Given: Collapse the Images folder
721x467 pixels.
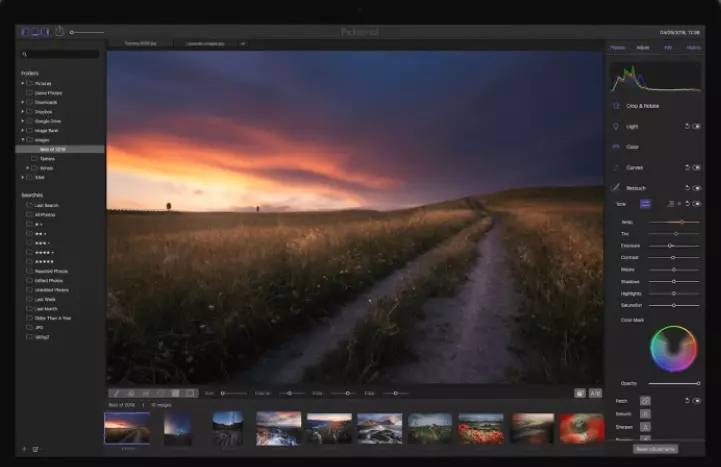Looking at the screenshot, I should [23, 140].
